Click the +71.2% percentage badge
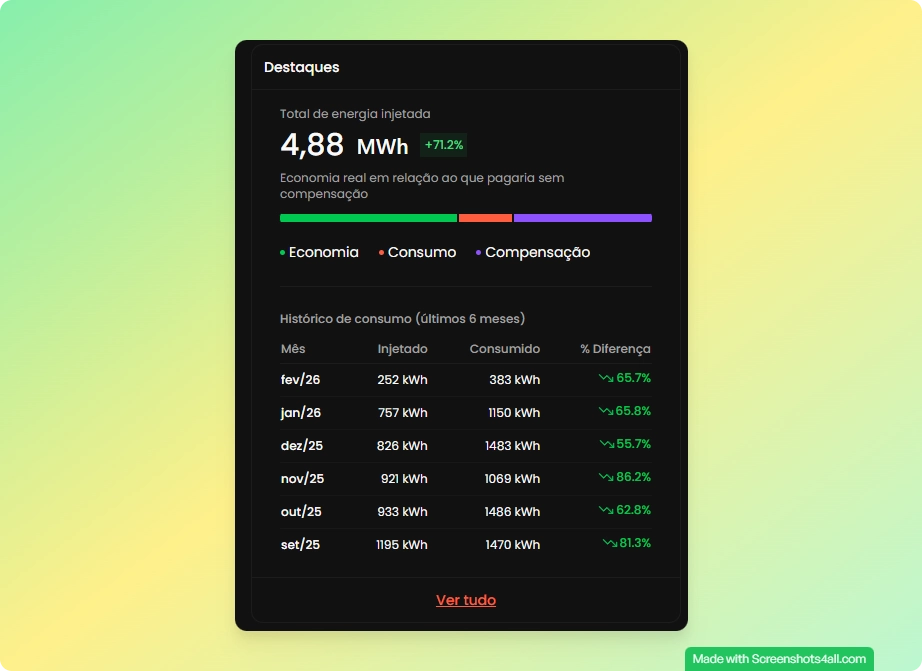Viewport: 922px width, 671px height. pyautogui.click(x=444, y=145)
